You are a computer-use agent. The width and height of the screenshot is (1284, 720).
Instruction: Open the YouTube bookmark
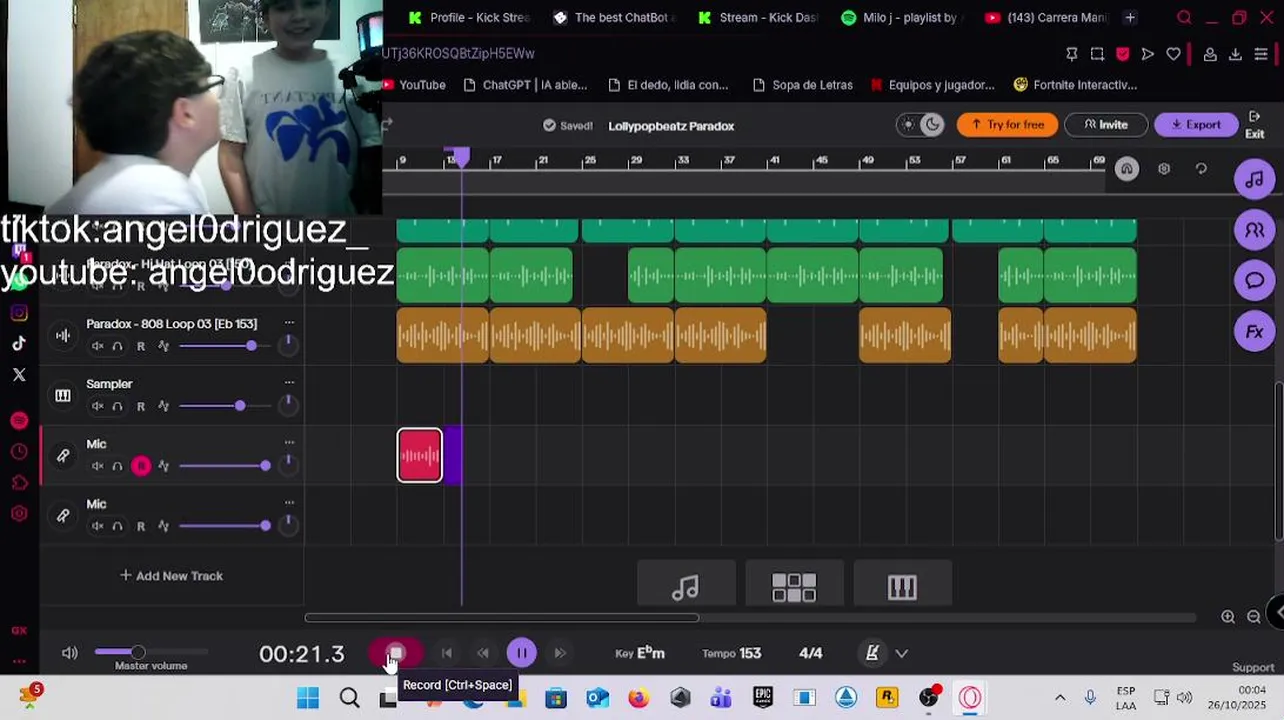coord(413,85)
